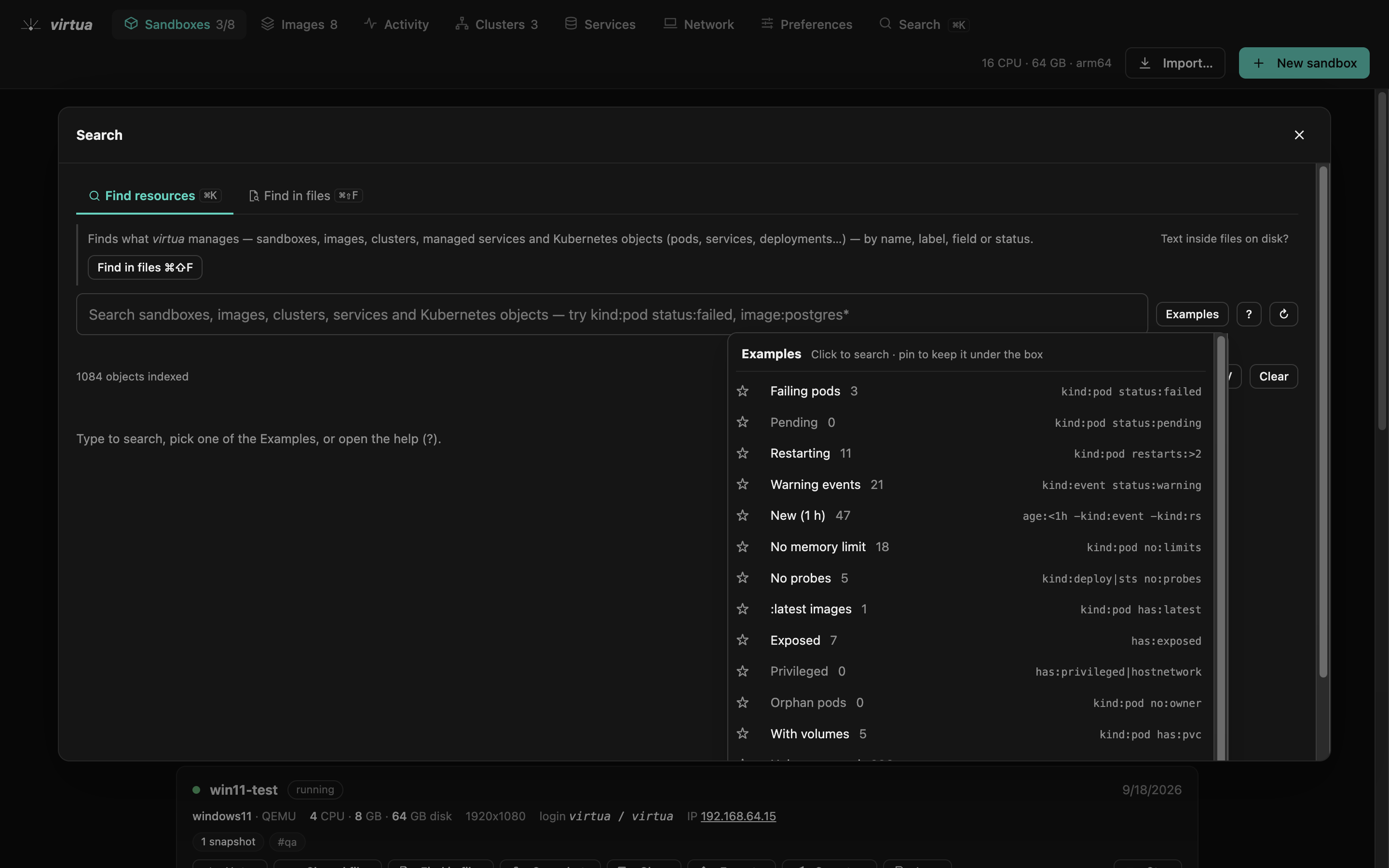Click the win11-test sandbox name
Screen dimensions: 1389x868
coord(244,790)
